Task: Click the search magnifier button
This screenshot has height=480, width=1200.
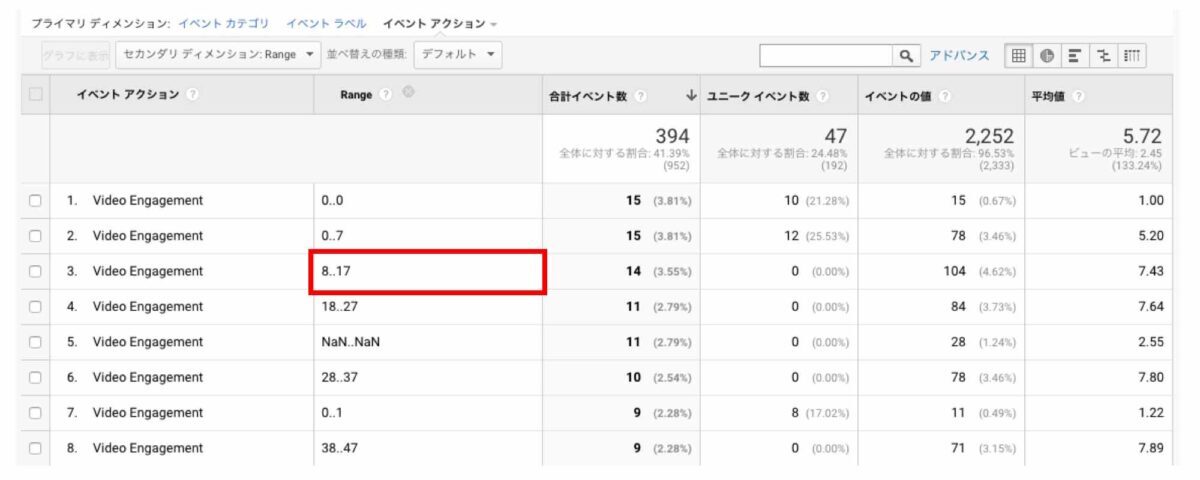Action: point(906,55)
